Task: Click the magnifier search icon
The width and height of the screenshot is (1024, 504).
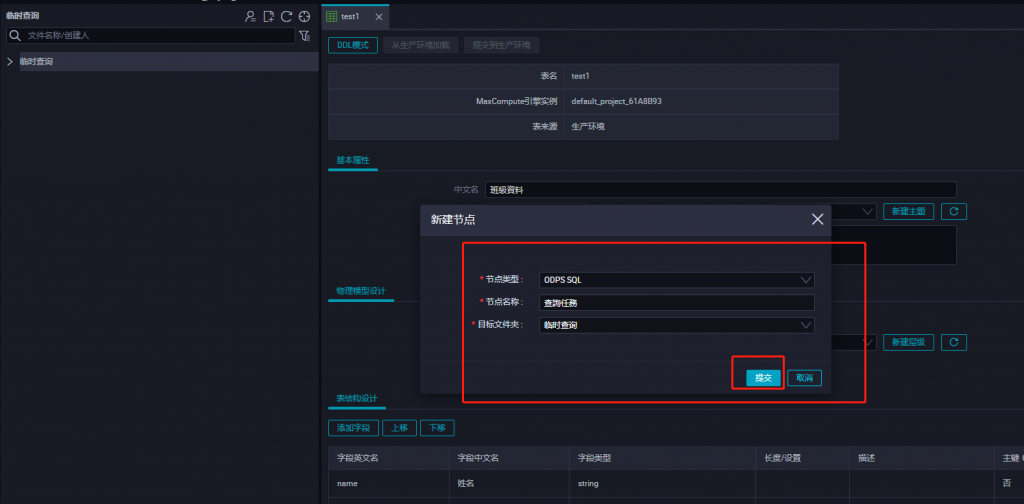Action: (x=15, y=35)
